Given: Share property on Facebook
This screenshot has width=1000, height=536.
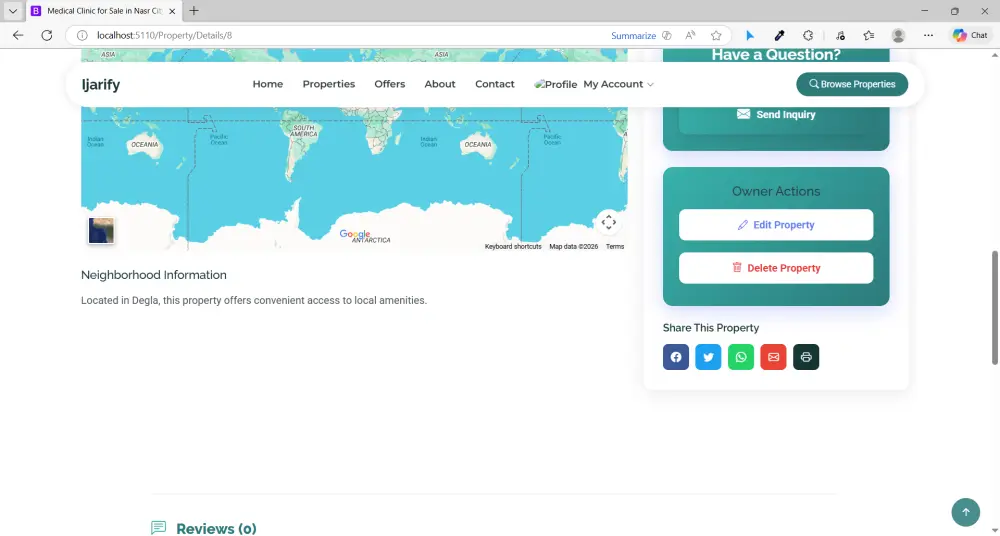Looking at the screenshot, I should (676, 357).
